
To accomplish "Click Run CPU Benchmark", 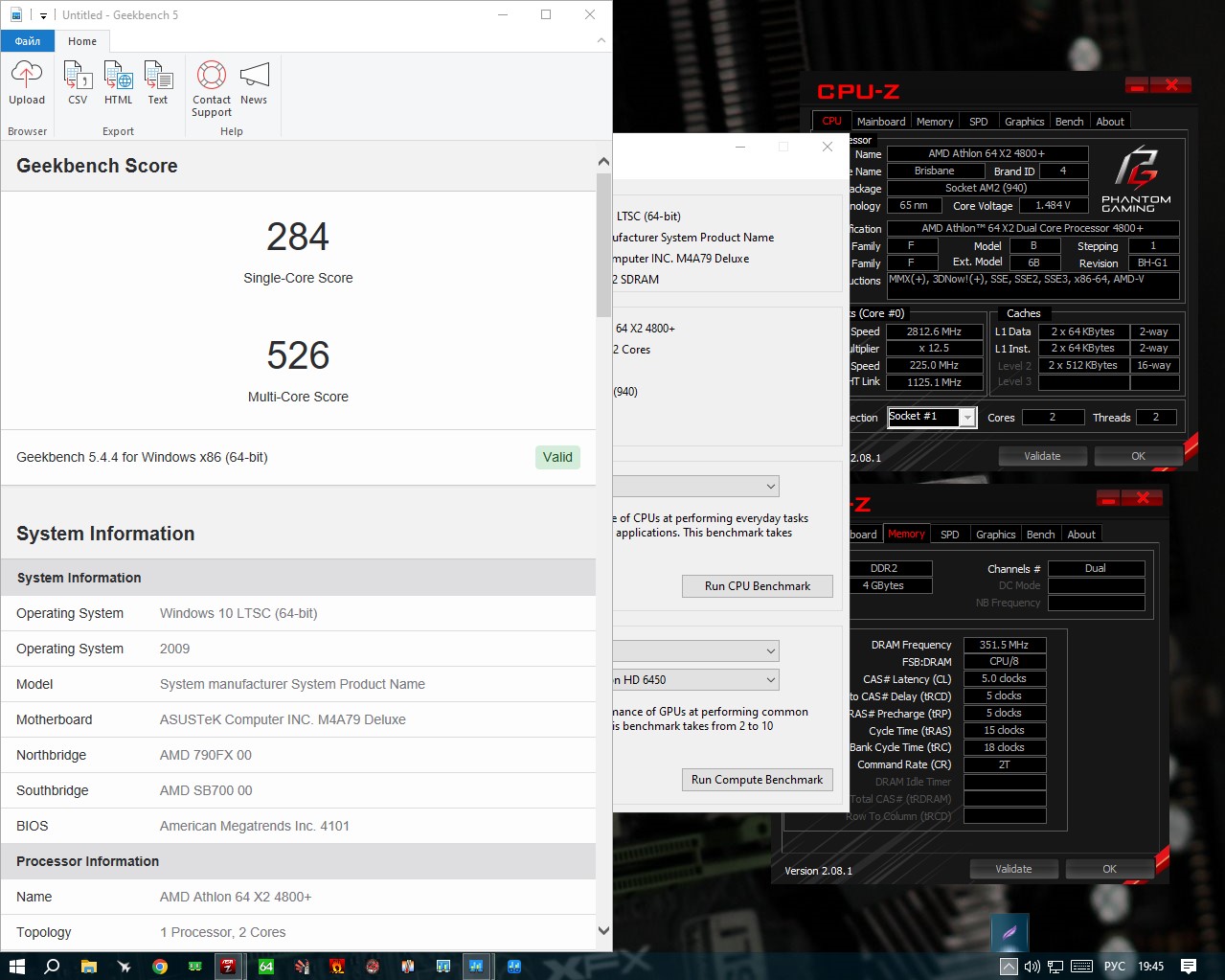I will (x=757, y=586).
